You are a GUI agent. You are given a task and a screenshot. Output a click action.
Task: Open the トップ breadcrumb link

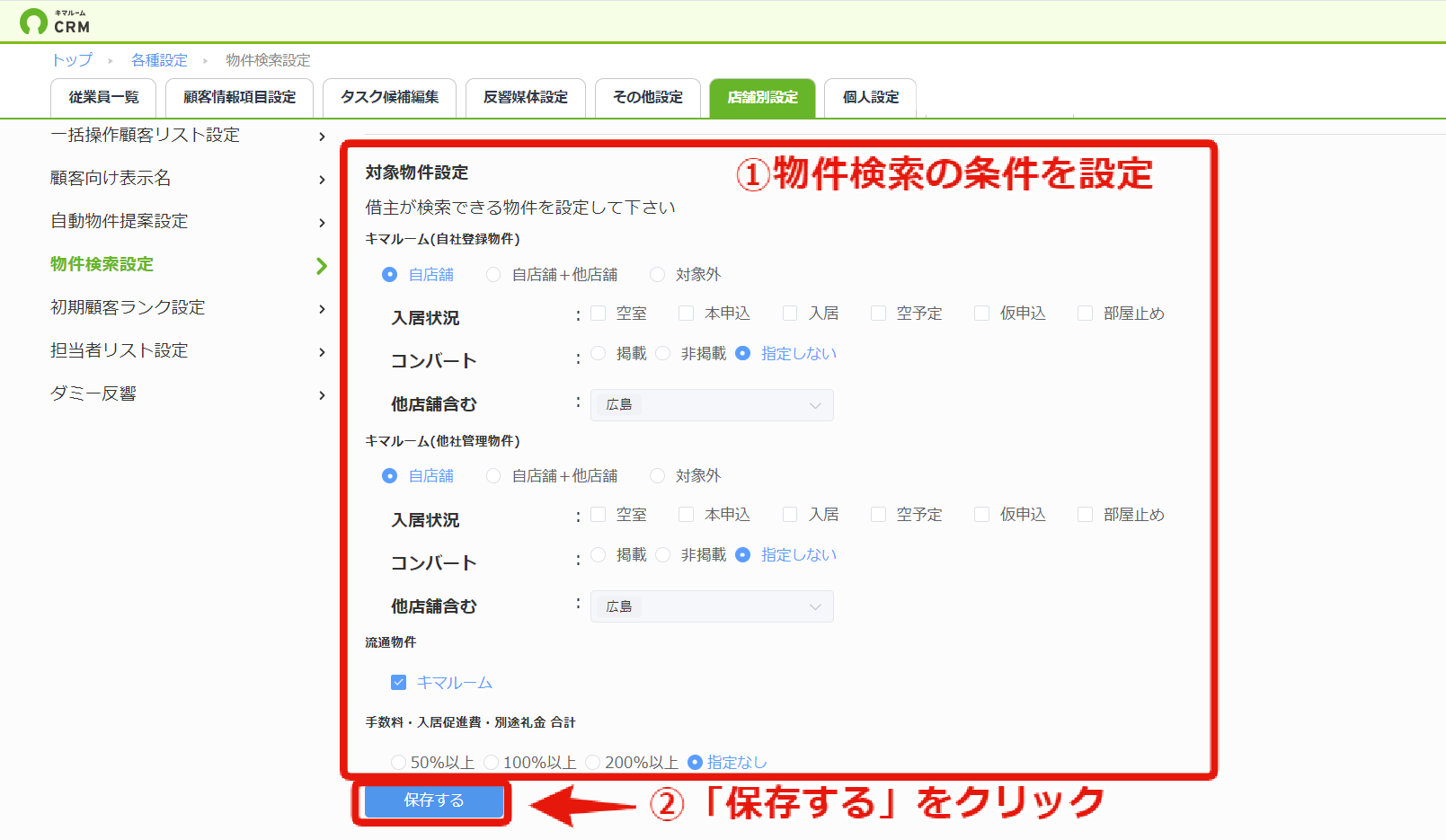[x=72, y=60]
